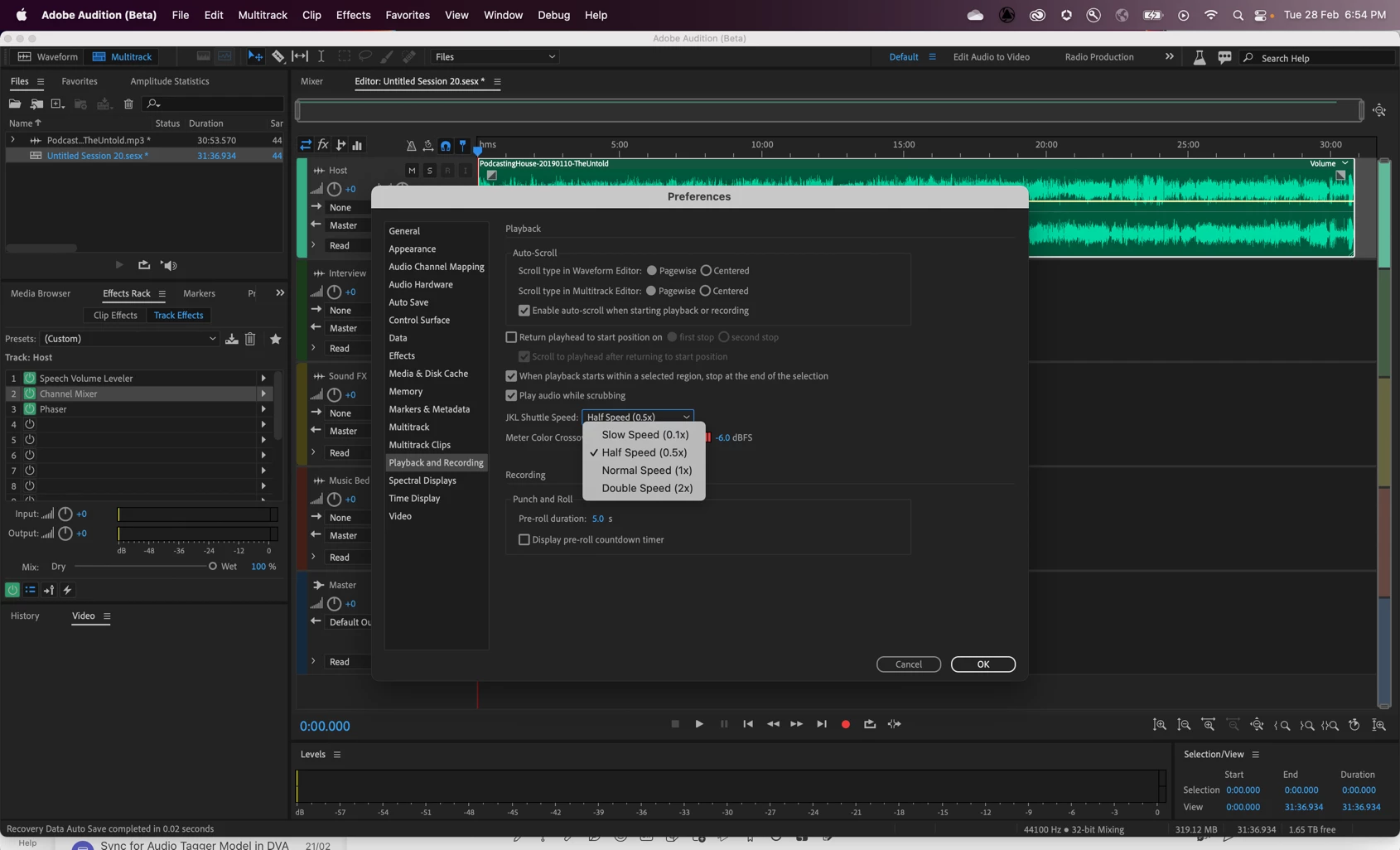
Task: Toggle stop at end of selection checkbox
Action: (x=511, y=376)
